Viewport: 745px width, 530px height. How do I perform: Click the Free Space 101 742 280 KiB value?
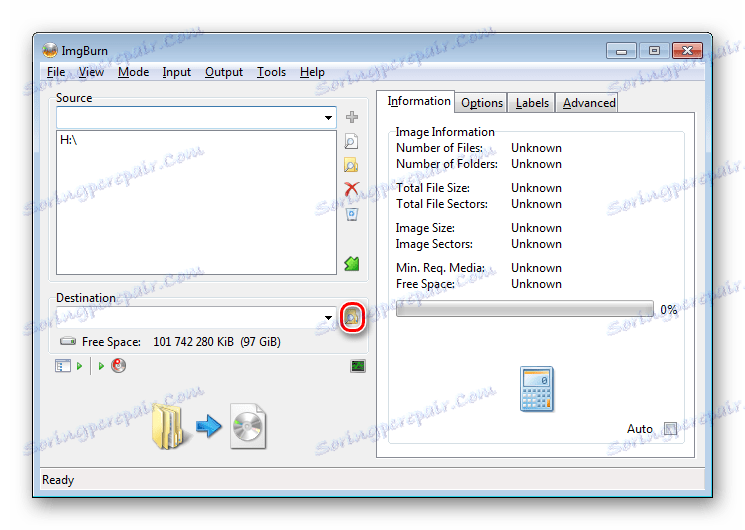pos(217,342)
